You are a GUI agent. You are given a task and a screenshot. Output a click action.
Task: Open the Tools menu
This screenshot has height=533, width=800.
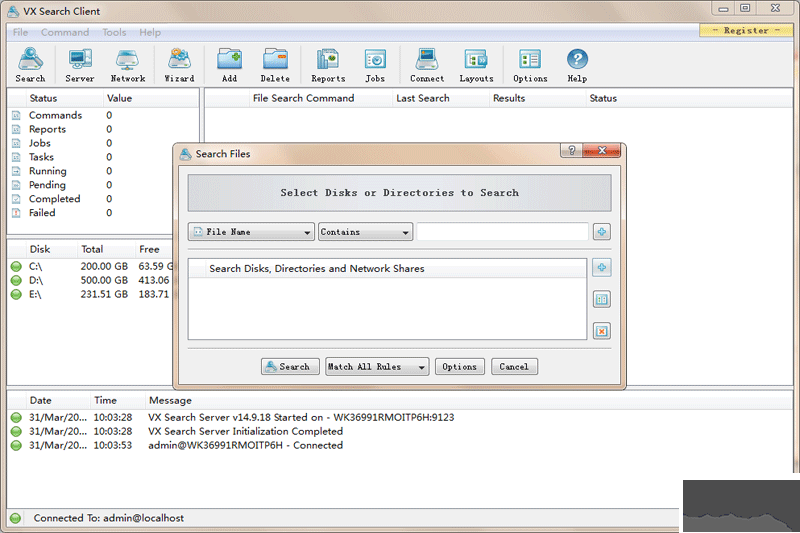pos(114,32)
